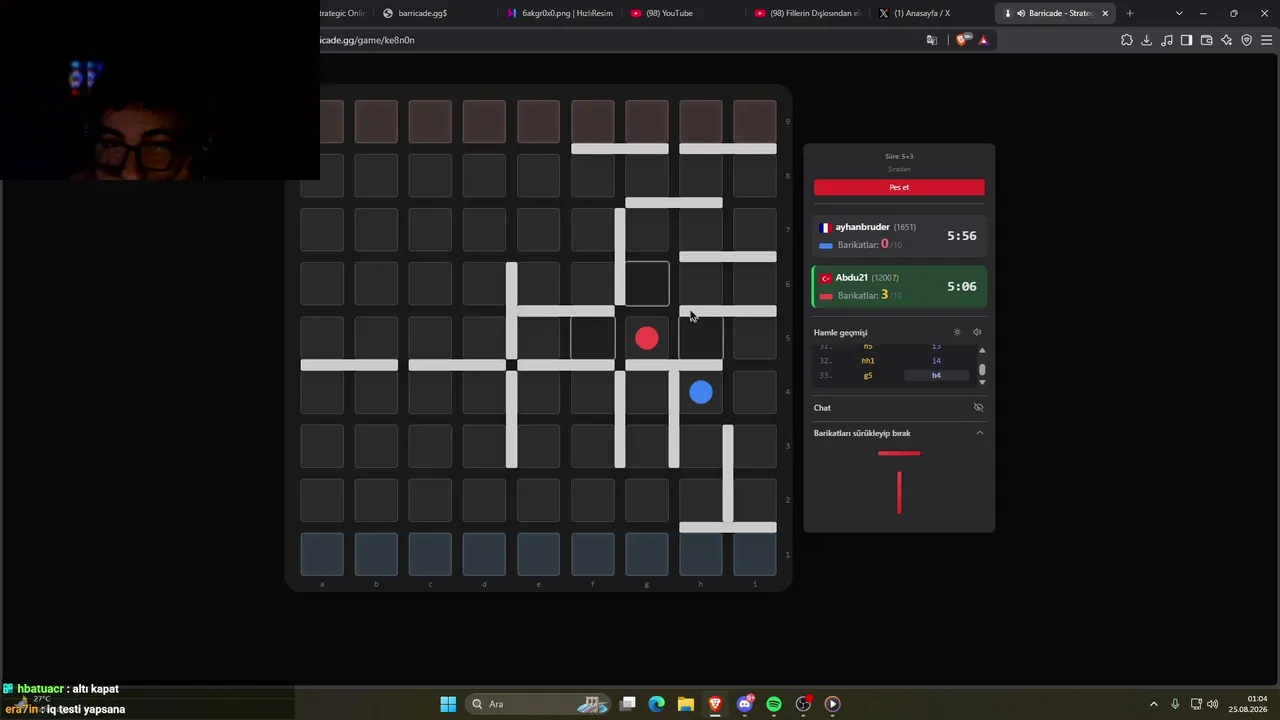Click move 'g5' in move history
Screen dimensions: 1280x720
click(x=868, y=375)
